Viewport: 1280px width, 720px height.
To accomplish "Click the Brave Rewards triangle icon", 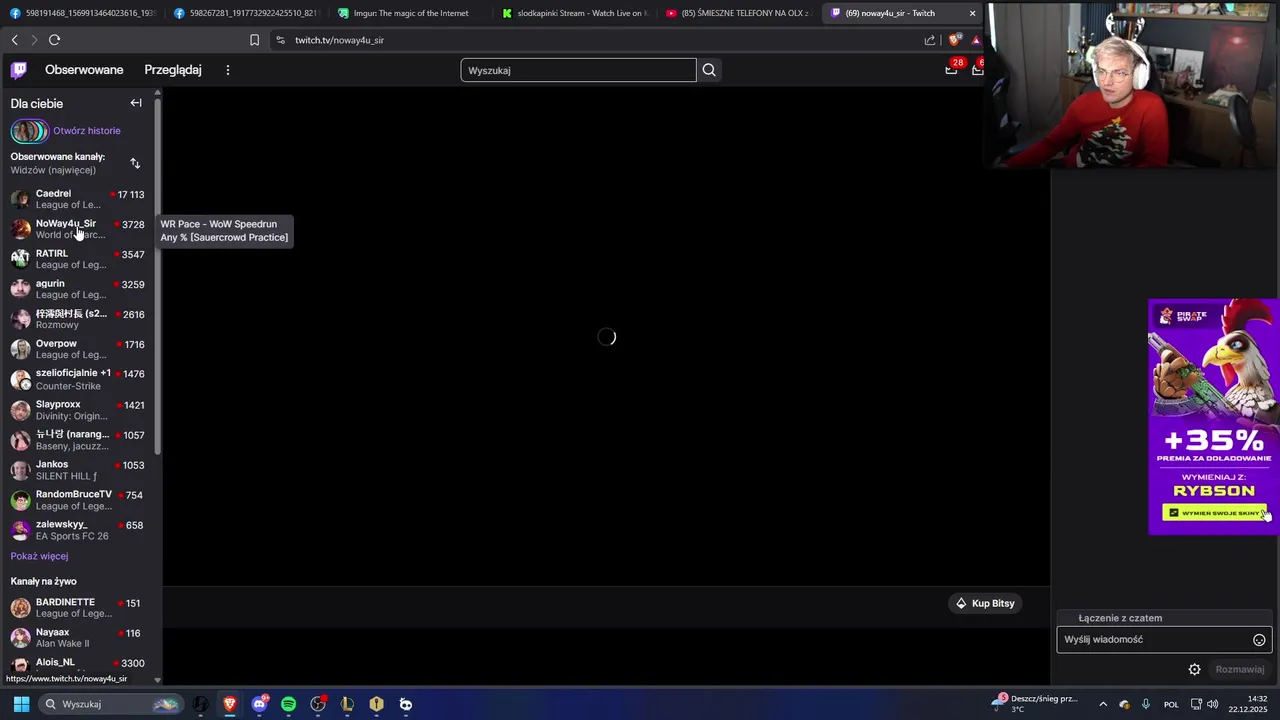I will (x=976, y=40).
